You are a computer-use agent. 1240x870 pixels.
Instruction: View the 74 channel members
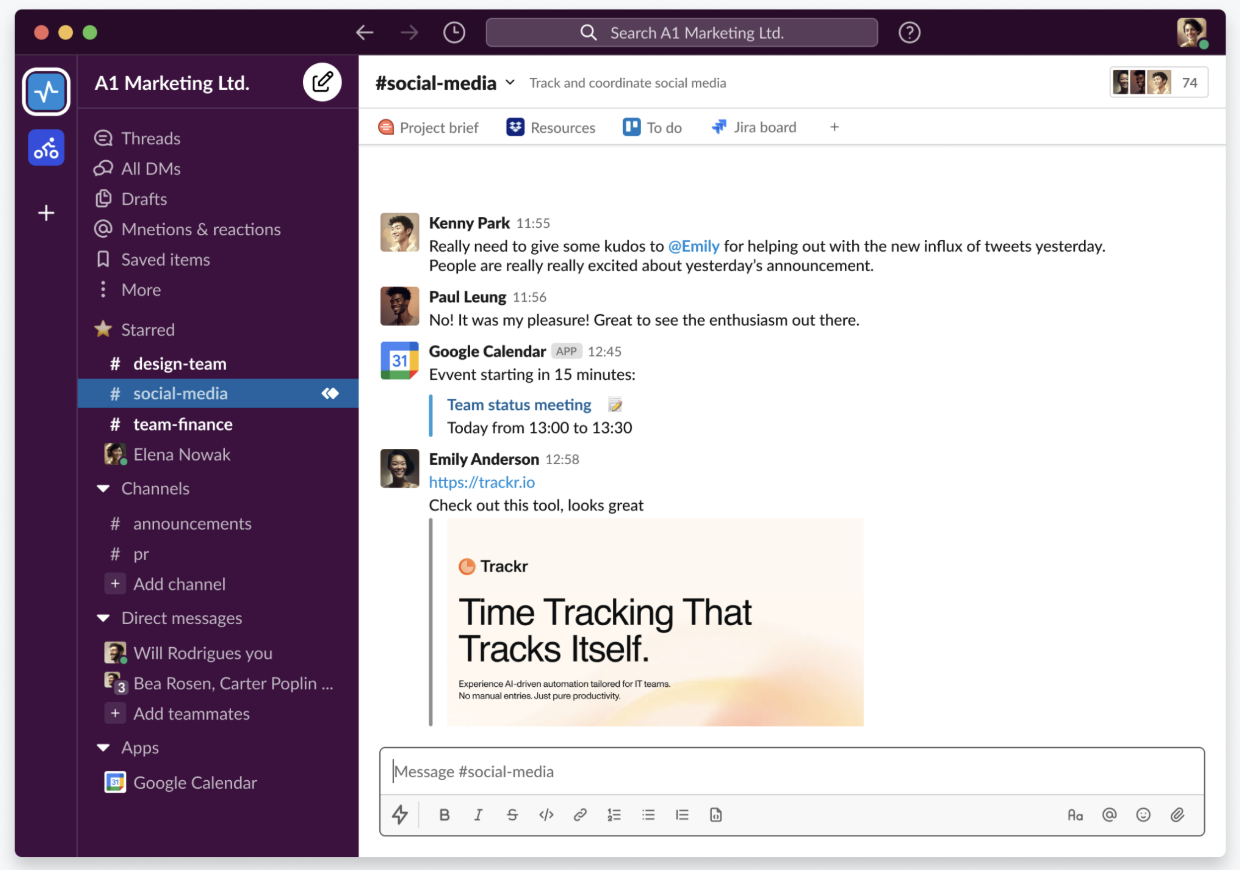(x=1159, y=82)
